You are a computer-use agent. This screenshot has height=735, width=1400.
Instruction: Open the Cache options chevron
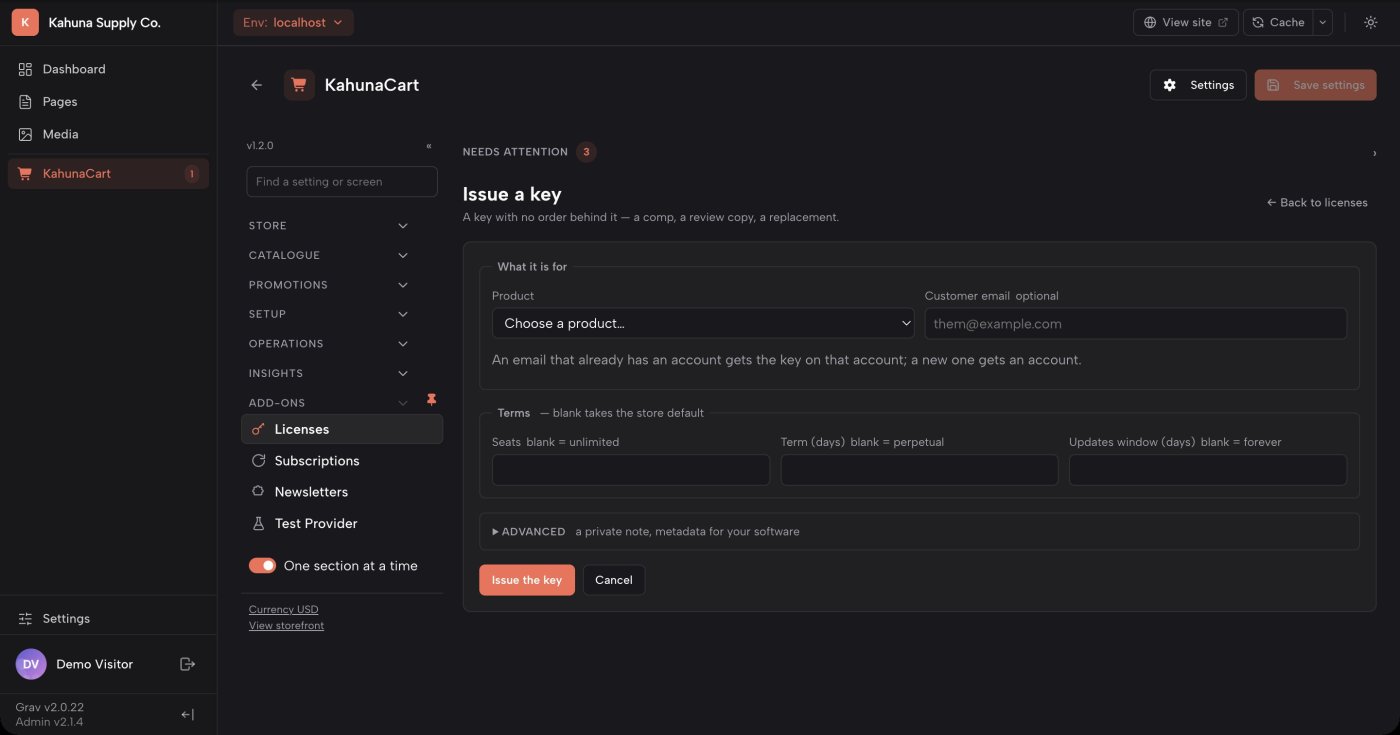click(x=1323, y=22)
